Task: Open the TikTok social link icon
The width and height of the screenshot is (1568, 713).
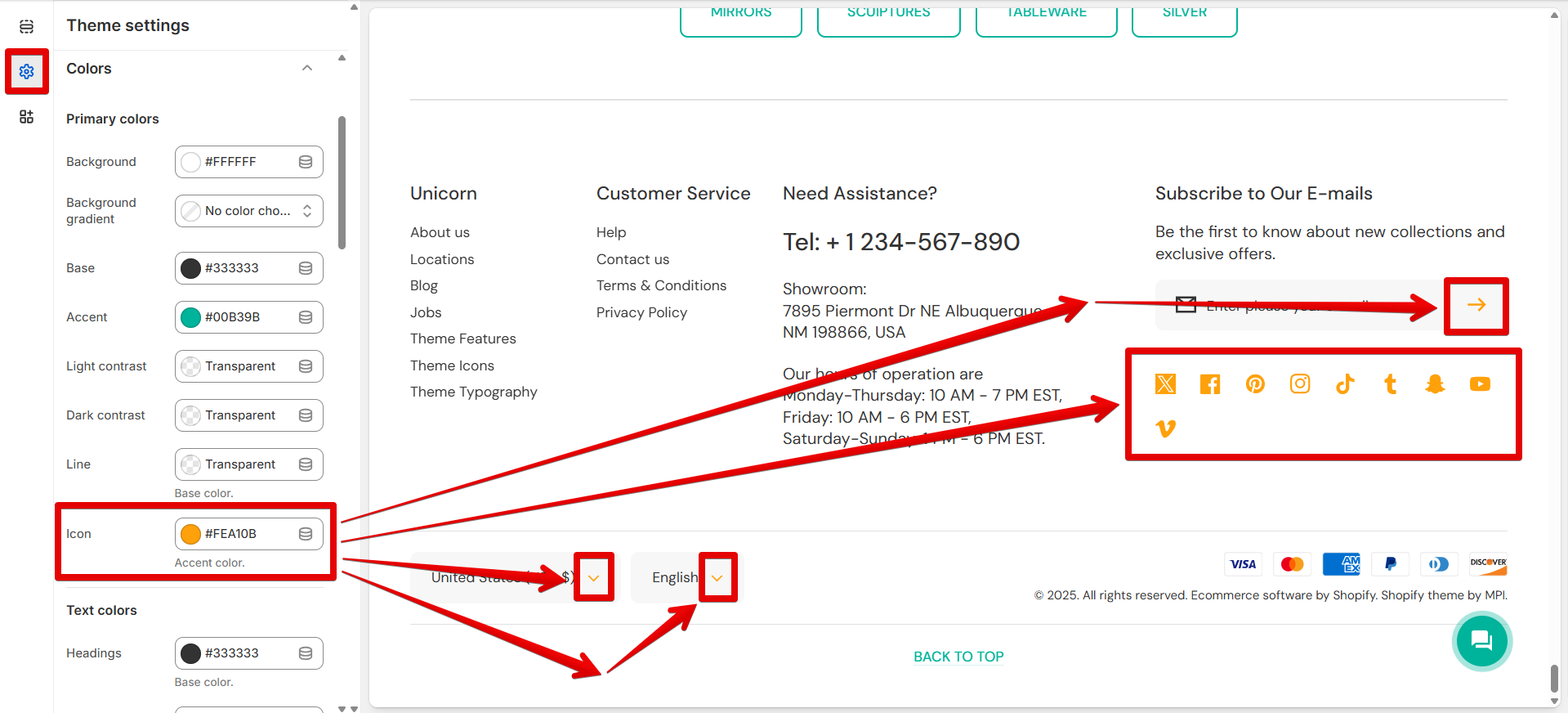Action: tap(1345, 384)
